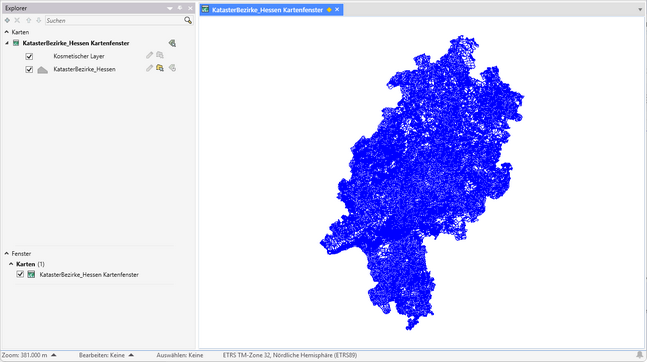
Task: Click the Suchen search input field
Action: (x=114, y=20)
